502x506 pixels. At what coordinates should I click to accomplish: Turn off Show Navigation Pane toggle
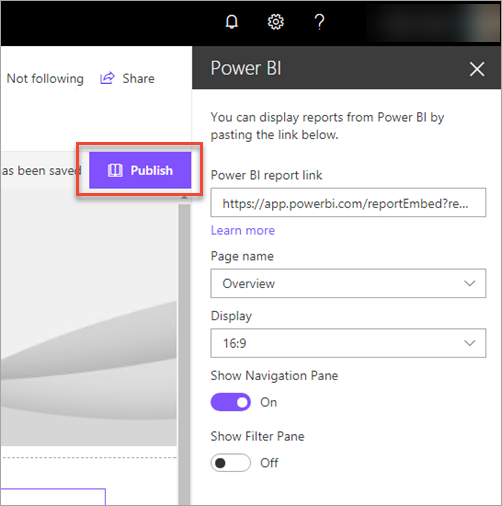tap(231, 402)
